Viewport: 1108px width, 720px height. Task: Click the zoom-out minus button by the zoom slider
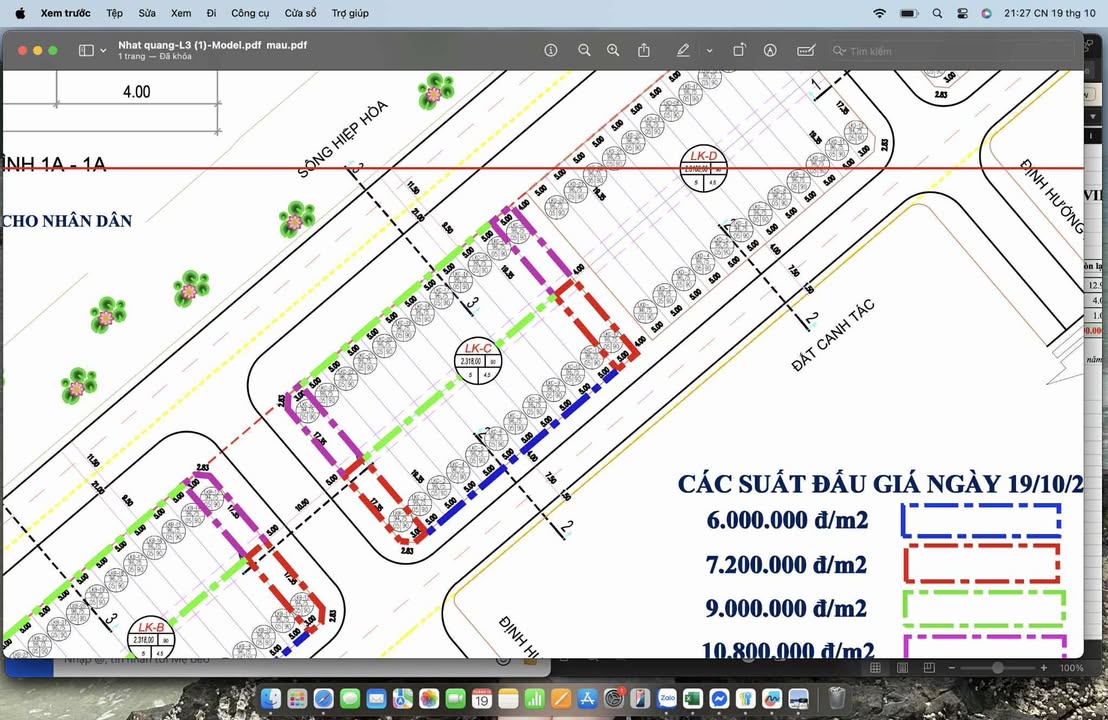(x=951, y=668)
